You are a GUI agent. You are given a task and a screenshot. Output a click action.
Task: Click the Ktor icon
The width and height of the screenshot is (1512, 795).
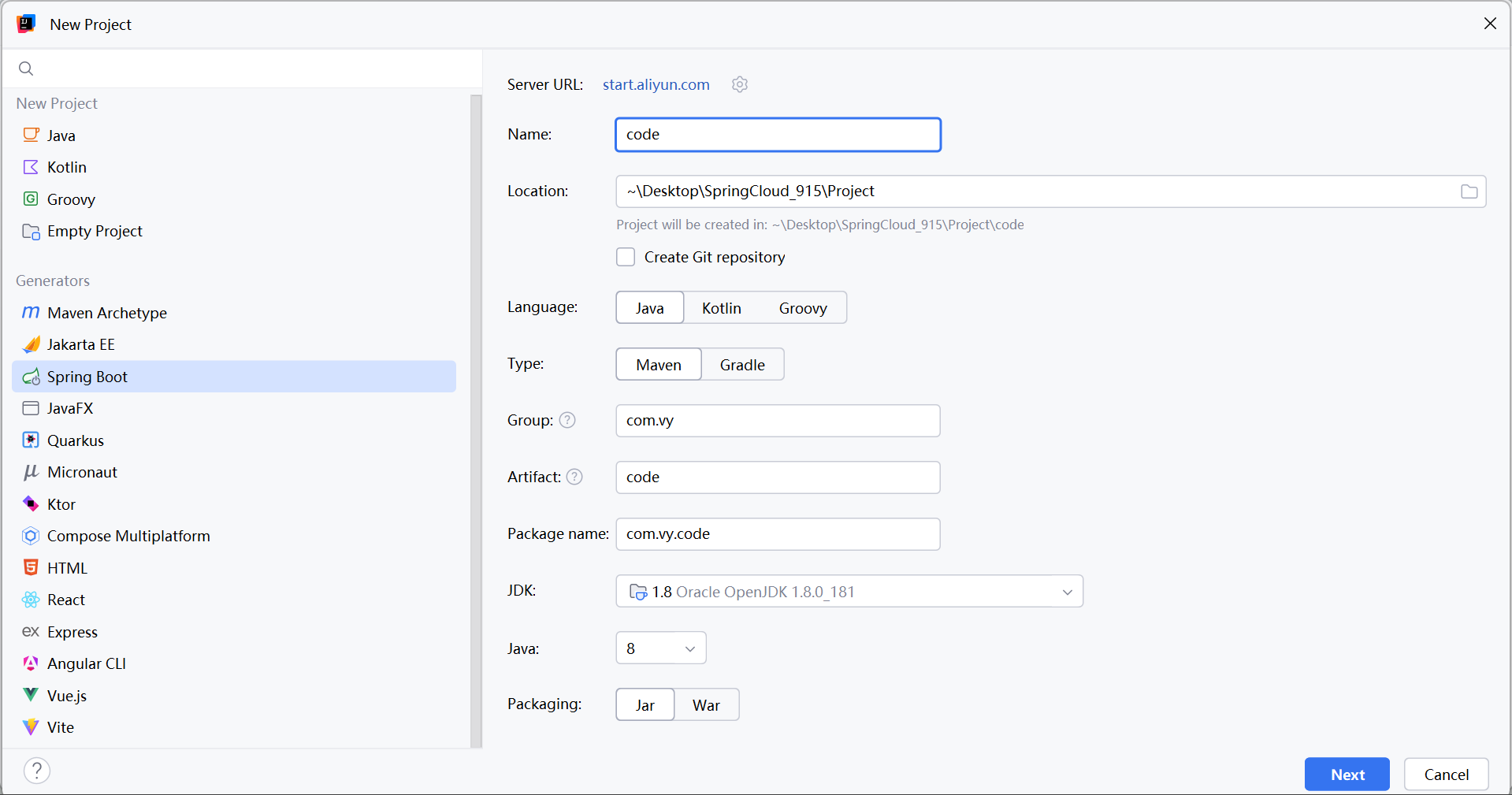[31, 503]
